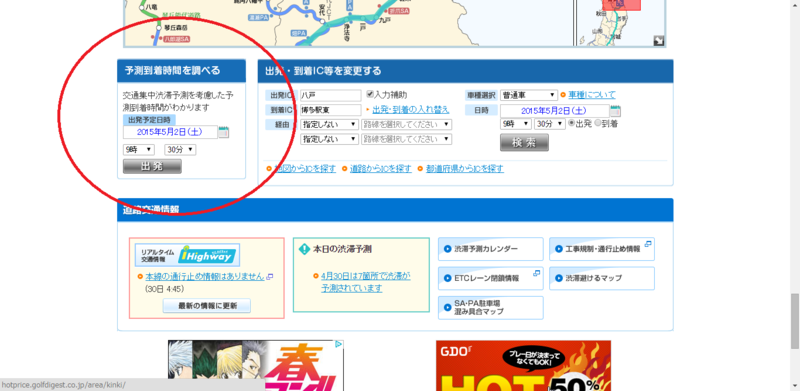800x391 pixels.
Task: Click the (30日 4:45) update timestamp
Action: pos(164,289)
